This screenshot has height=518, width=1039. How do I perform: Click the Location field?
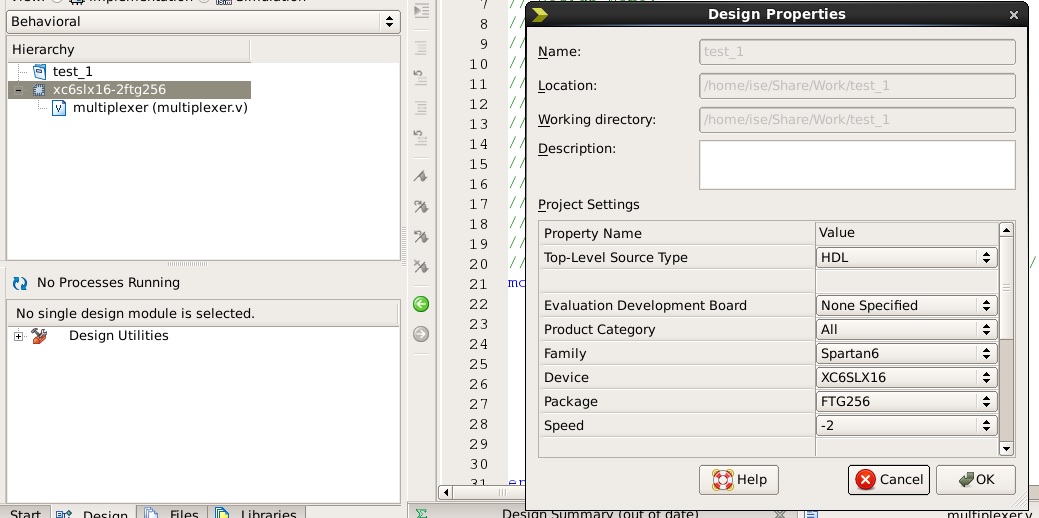(857, 86)
